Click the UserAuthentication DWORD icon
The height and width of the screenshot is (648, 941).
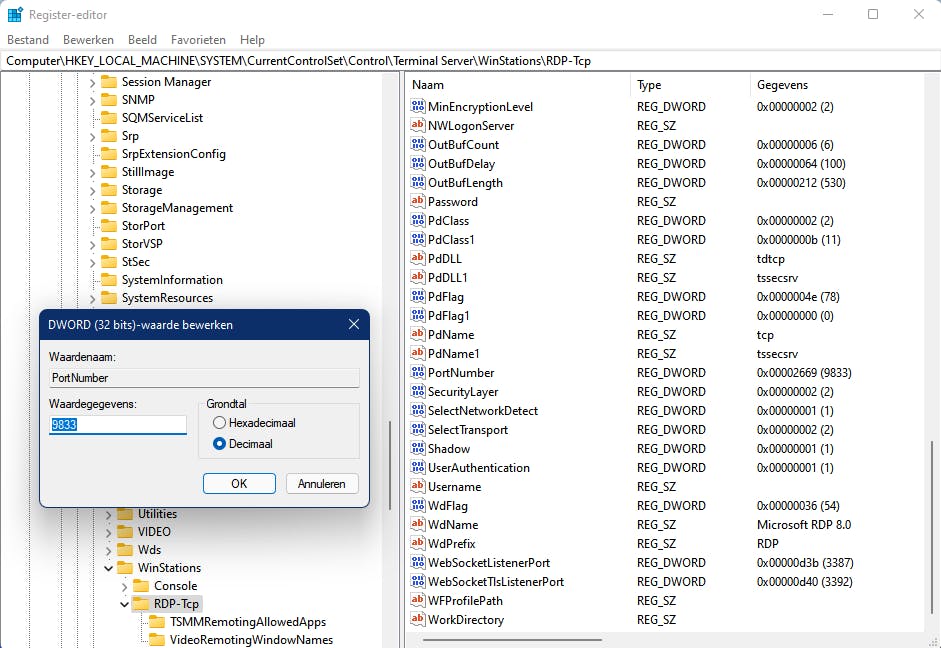coord(418,467)
